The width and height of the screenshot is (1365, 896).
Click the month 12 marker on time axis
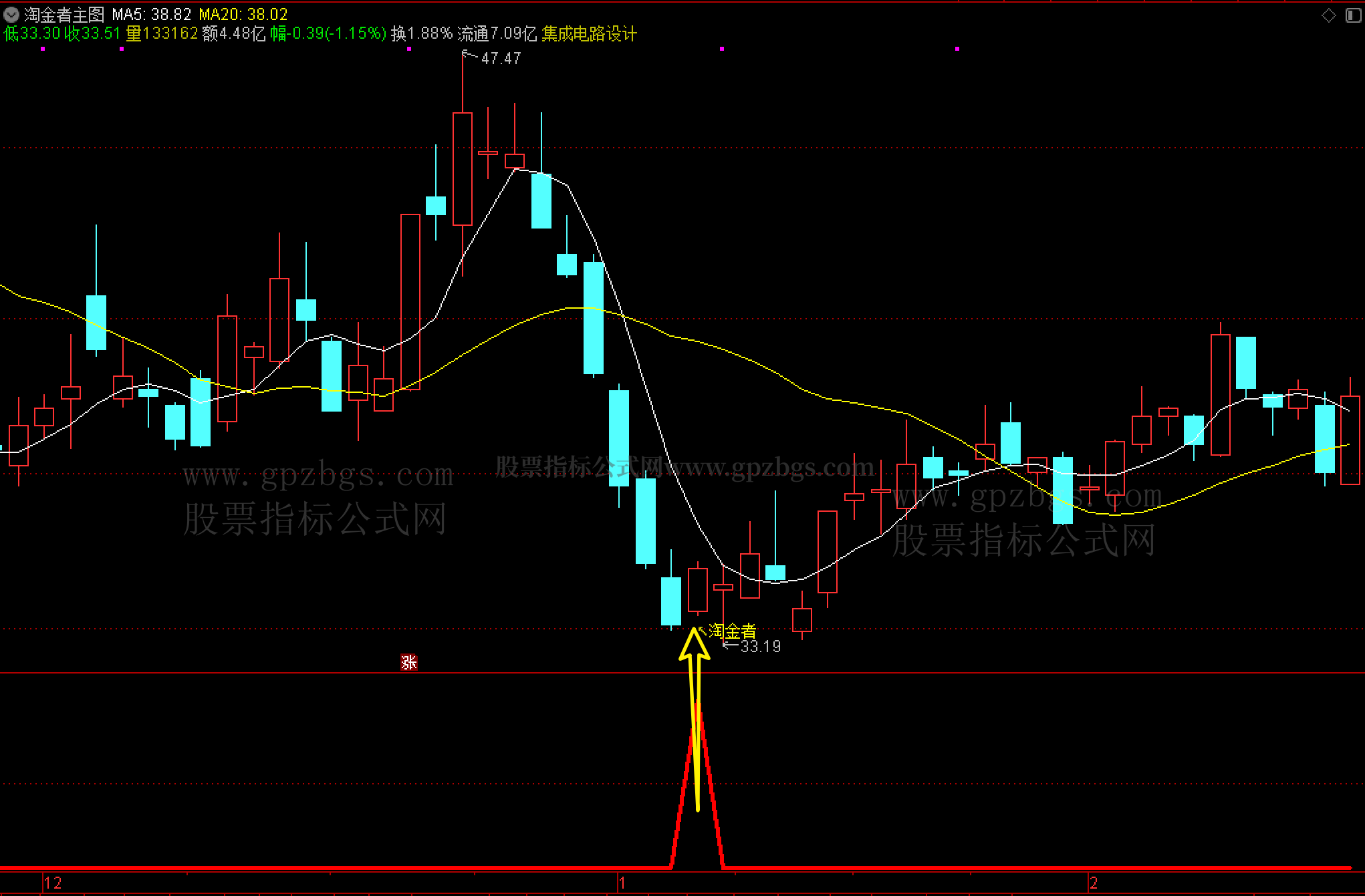click(x=53, y=883)
